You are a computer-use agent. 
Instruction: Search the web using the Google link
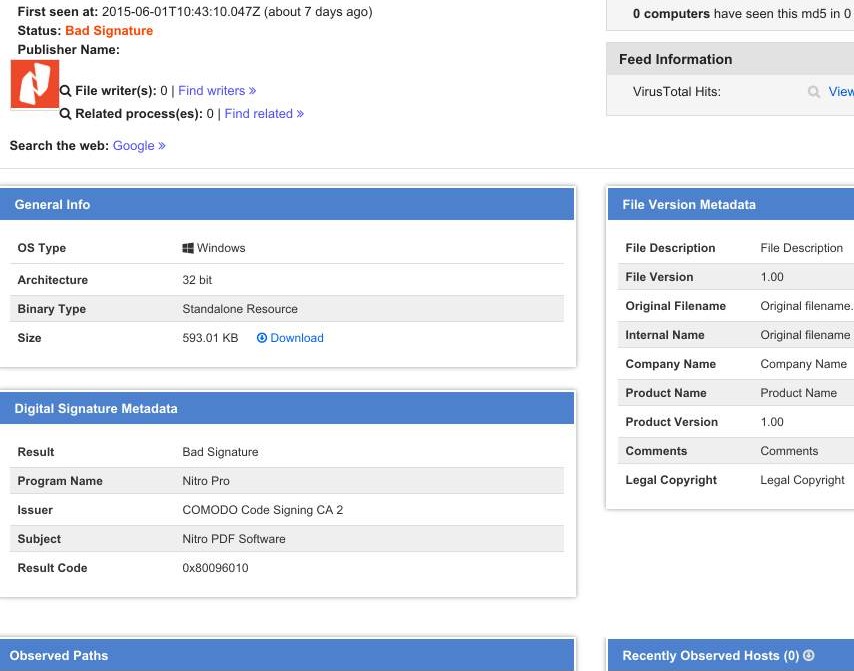coord(139,146)
